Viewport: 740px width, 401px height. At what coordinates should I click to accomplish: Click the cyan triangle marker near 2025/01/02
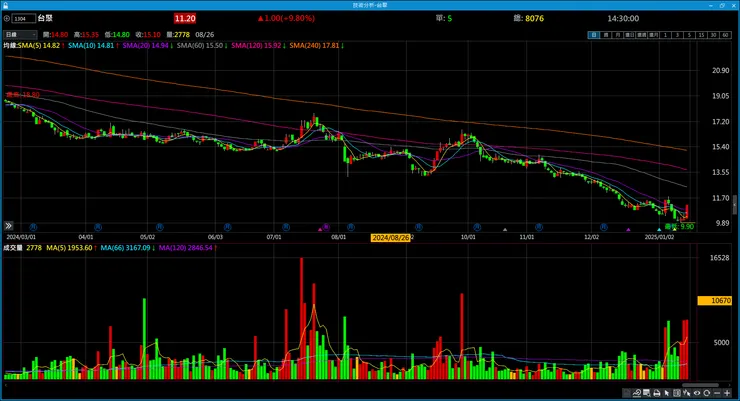click(x=659, y=230)
